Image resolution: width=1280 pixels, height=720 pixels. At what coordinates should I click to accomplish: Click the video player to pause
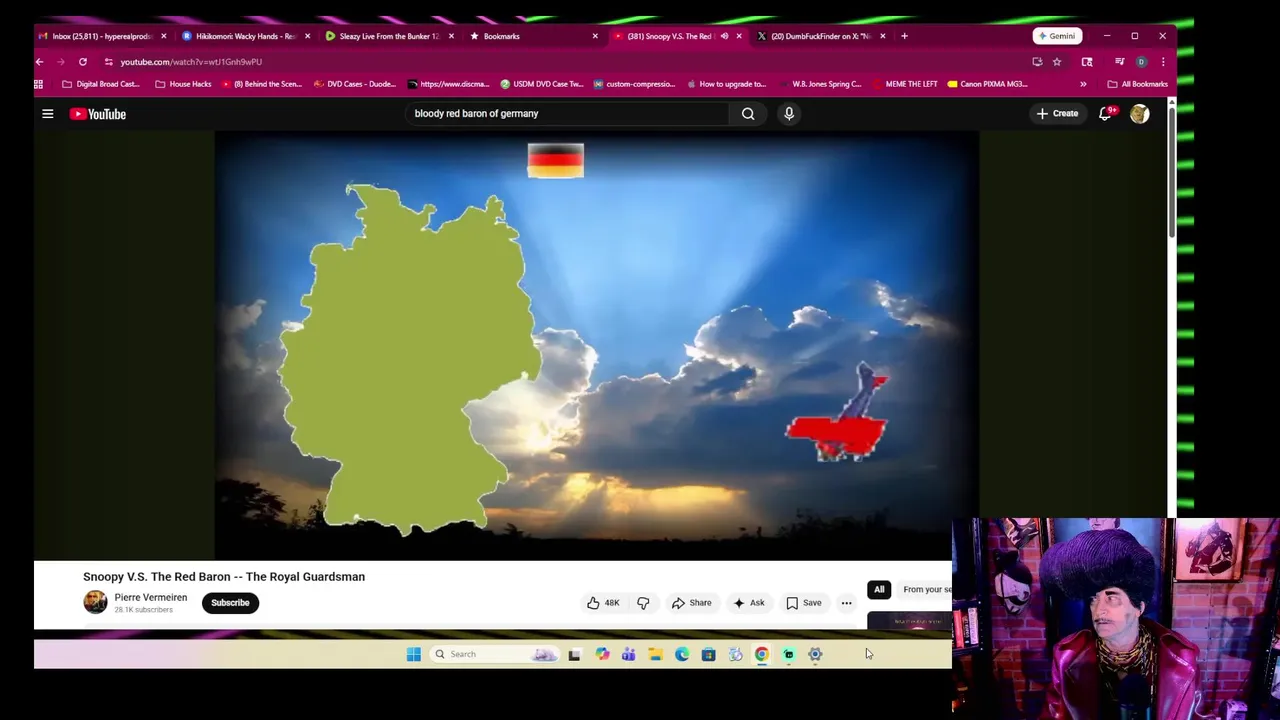597,345
